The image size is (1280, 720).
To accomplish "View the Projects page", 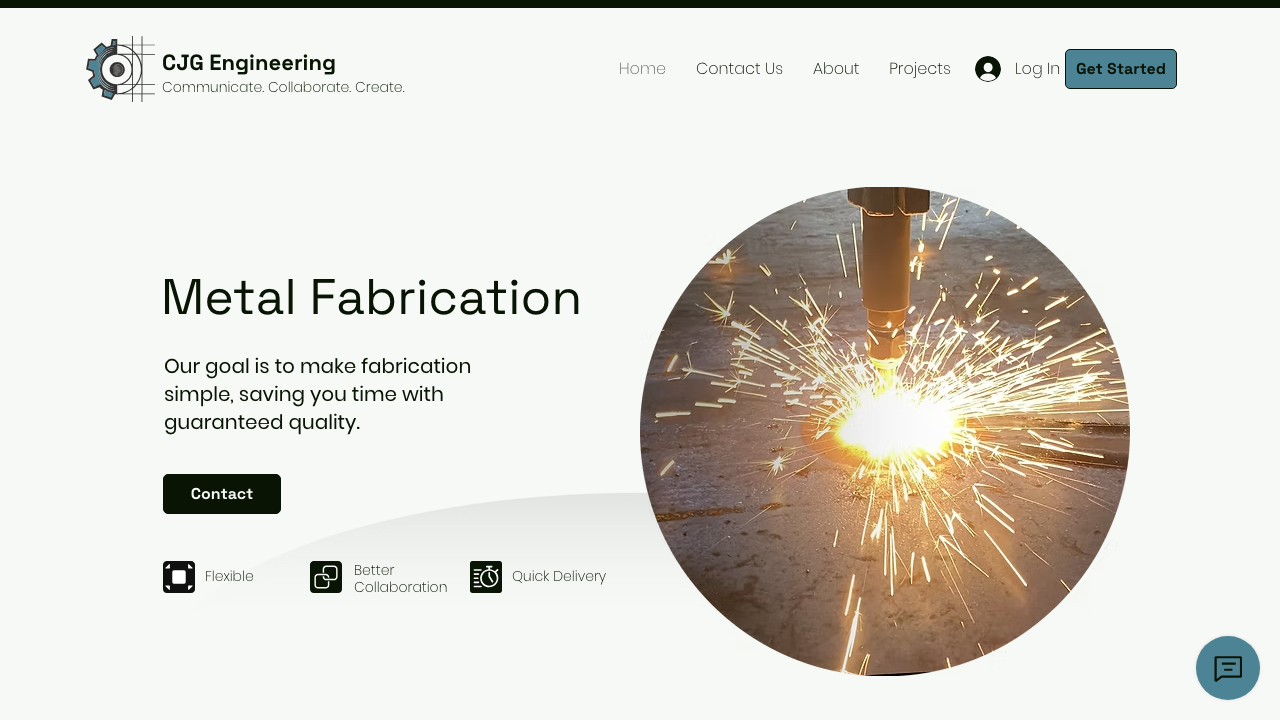I will coord(920,69).
